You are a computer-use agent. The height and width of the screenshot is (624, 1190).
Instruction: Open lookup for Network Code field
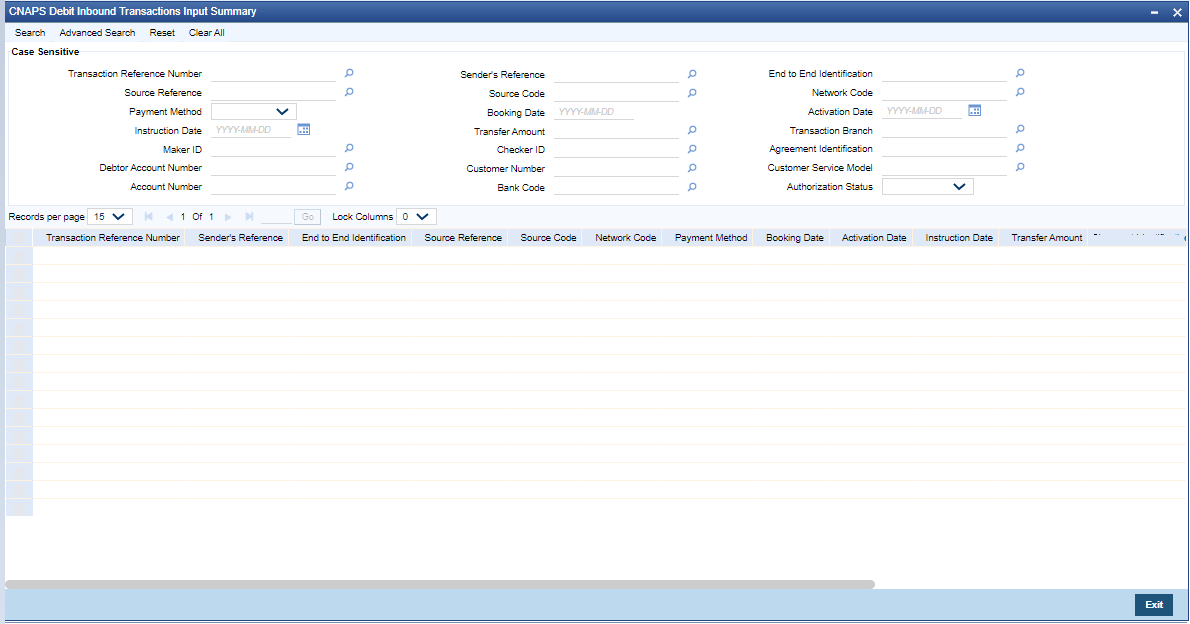click(1020, 92)
